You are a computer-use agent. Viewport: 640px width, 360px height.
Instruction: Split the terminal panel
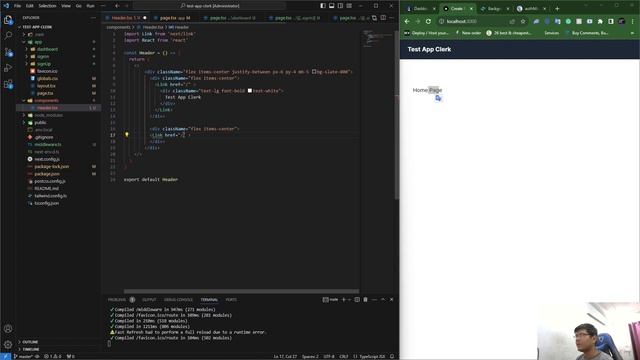click(x=357, y=300)
